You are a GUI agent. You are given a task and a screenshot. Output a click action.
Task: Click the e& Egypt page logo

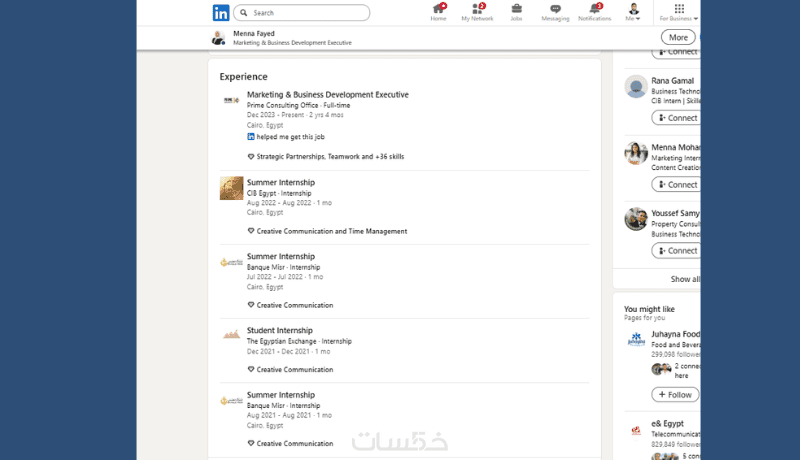tap(636, 430)
